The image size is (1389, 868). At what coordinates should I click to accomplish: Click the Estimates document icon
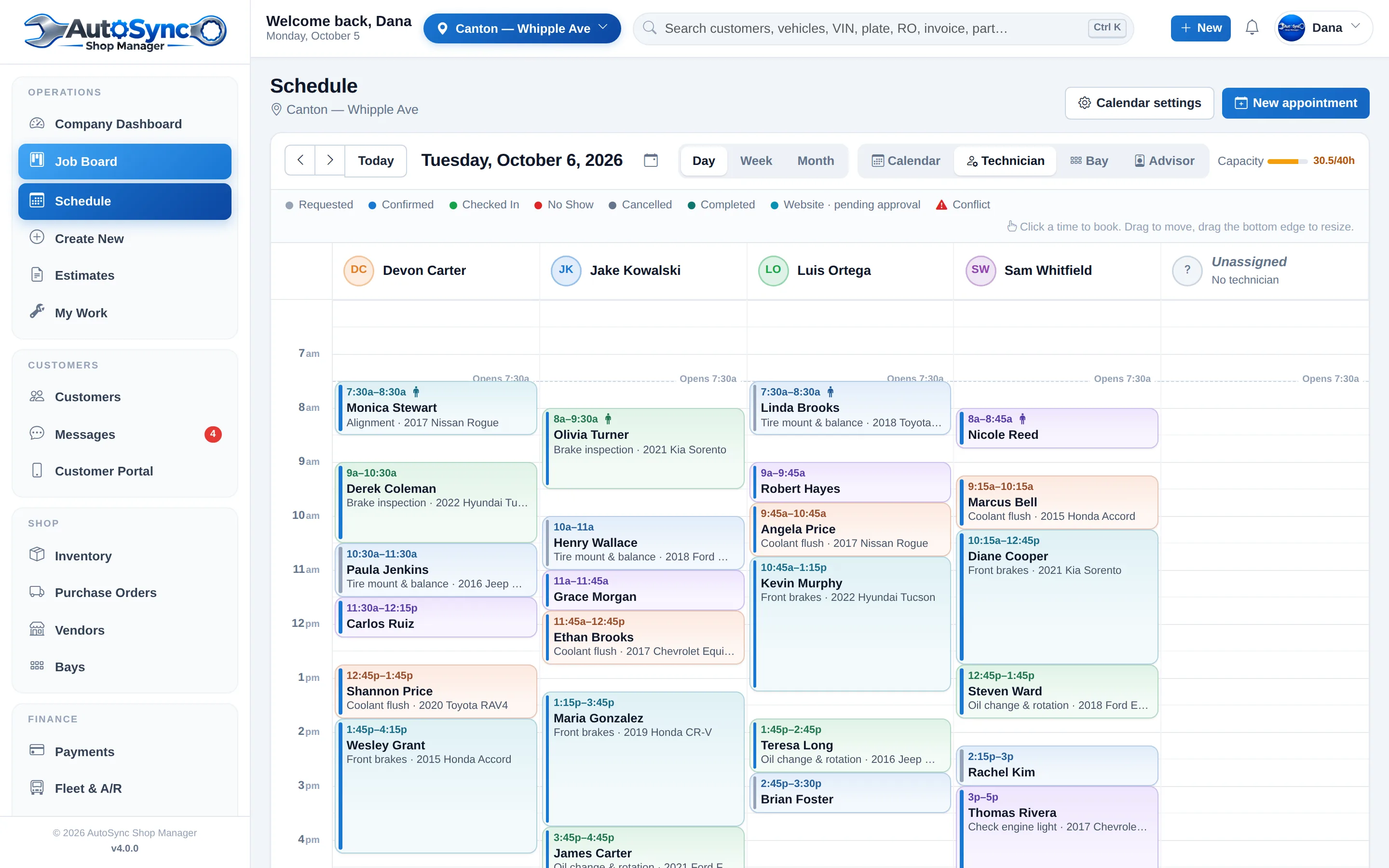click(37, 274)
